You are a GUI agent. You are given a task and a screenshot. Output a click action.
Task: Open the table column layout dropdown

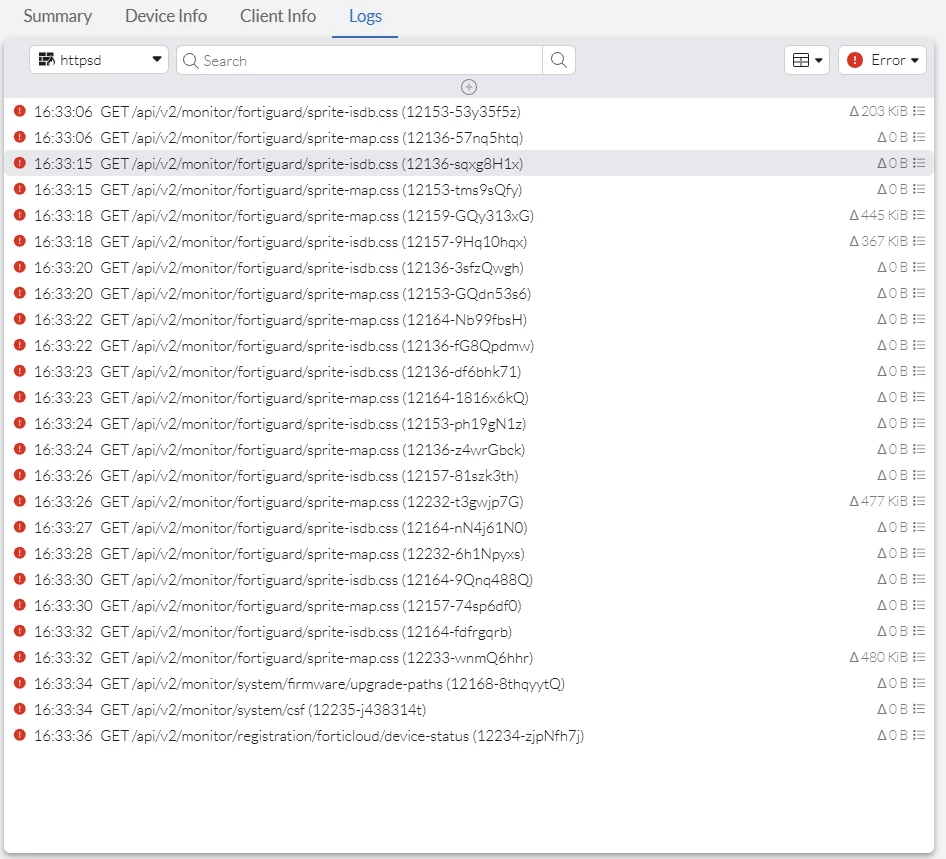point(807,60)
